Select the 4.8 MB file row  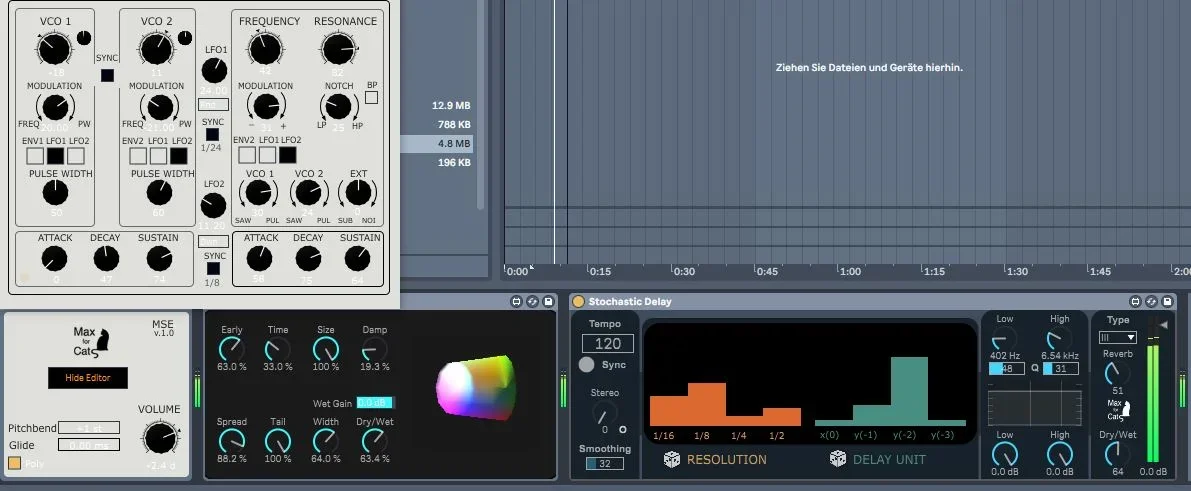click(x=440, y=144)
